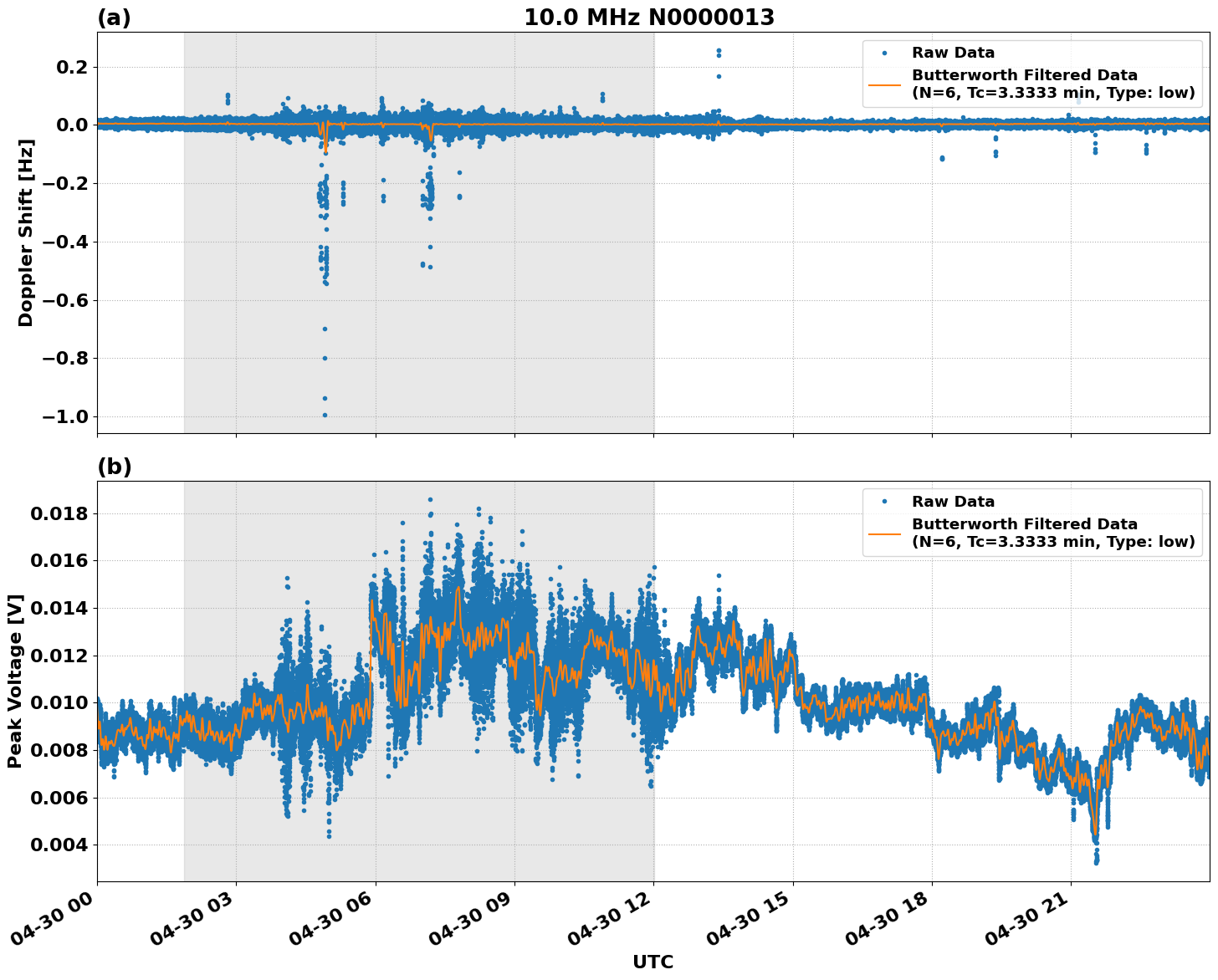The height and width of the screenshot is (980, 1218).
Task: Click the lowest Doppler outlier point near -1.0 Hz
Action: (x=325, y=414)
